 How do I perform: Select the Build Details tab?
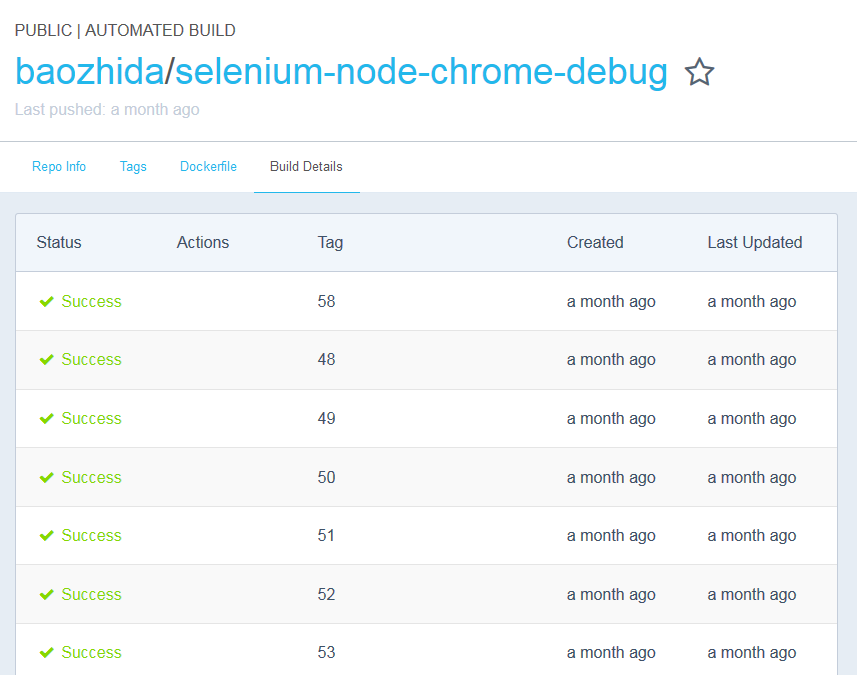[306, 166]
